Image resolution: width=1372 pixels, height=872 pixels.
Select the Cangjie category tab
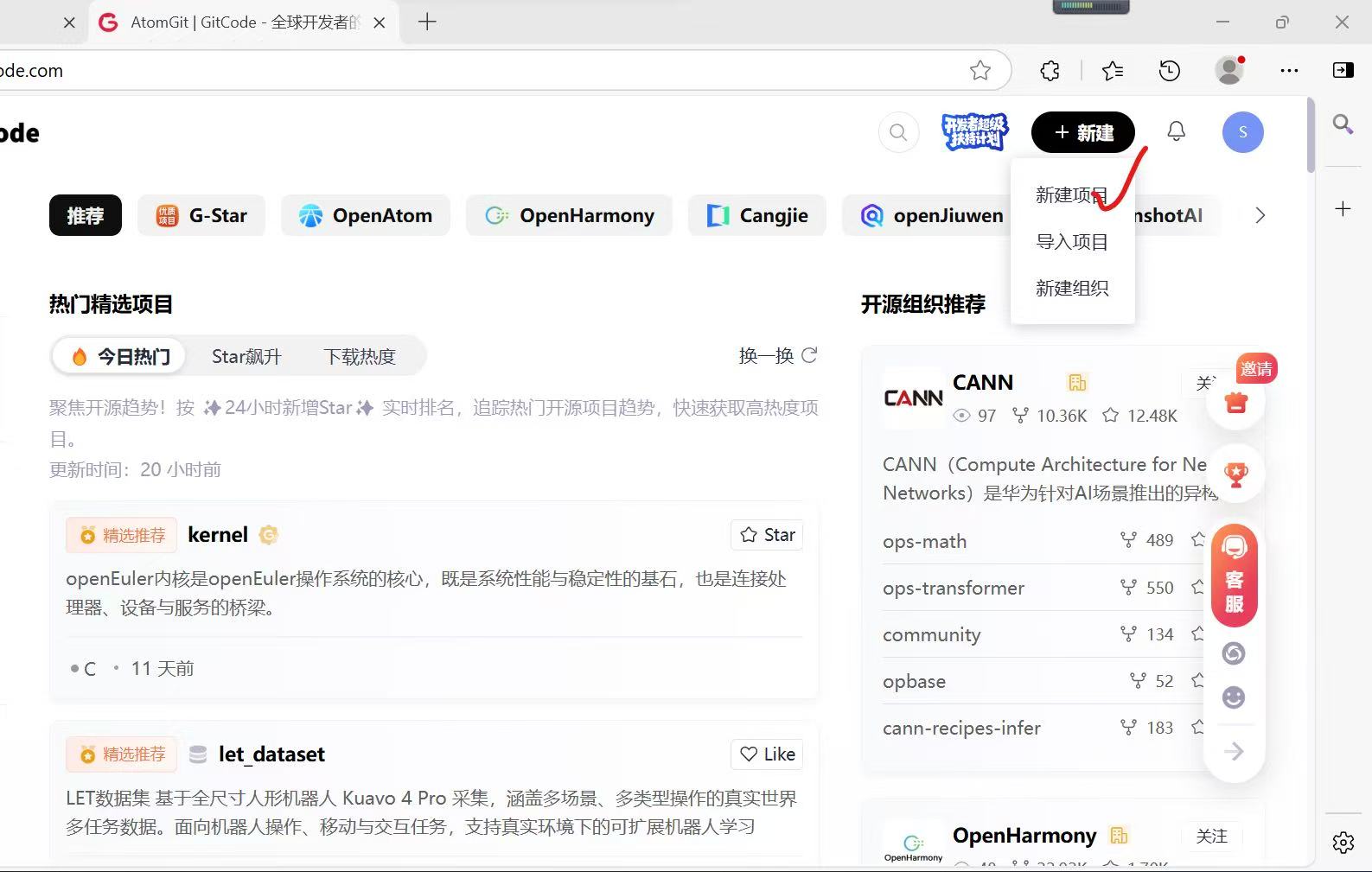click(x=757, y=215)
